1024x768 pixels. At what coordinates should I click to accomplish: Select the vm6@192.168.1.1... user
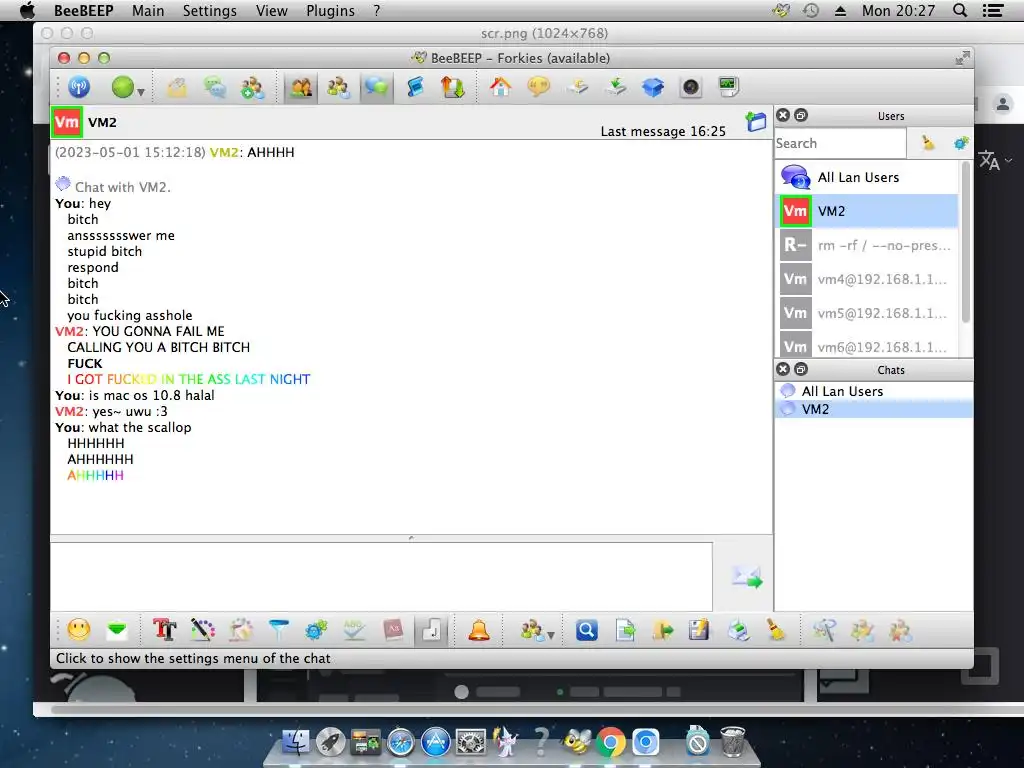tap(867, 345)
